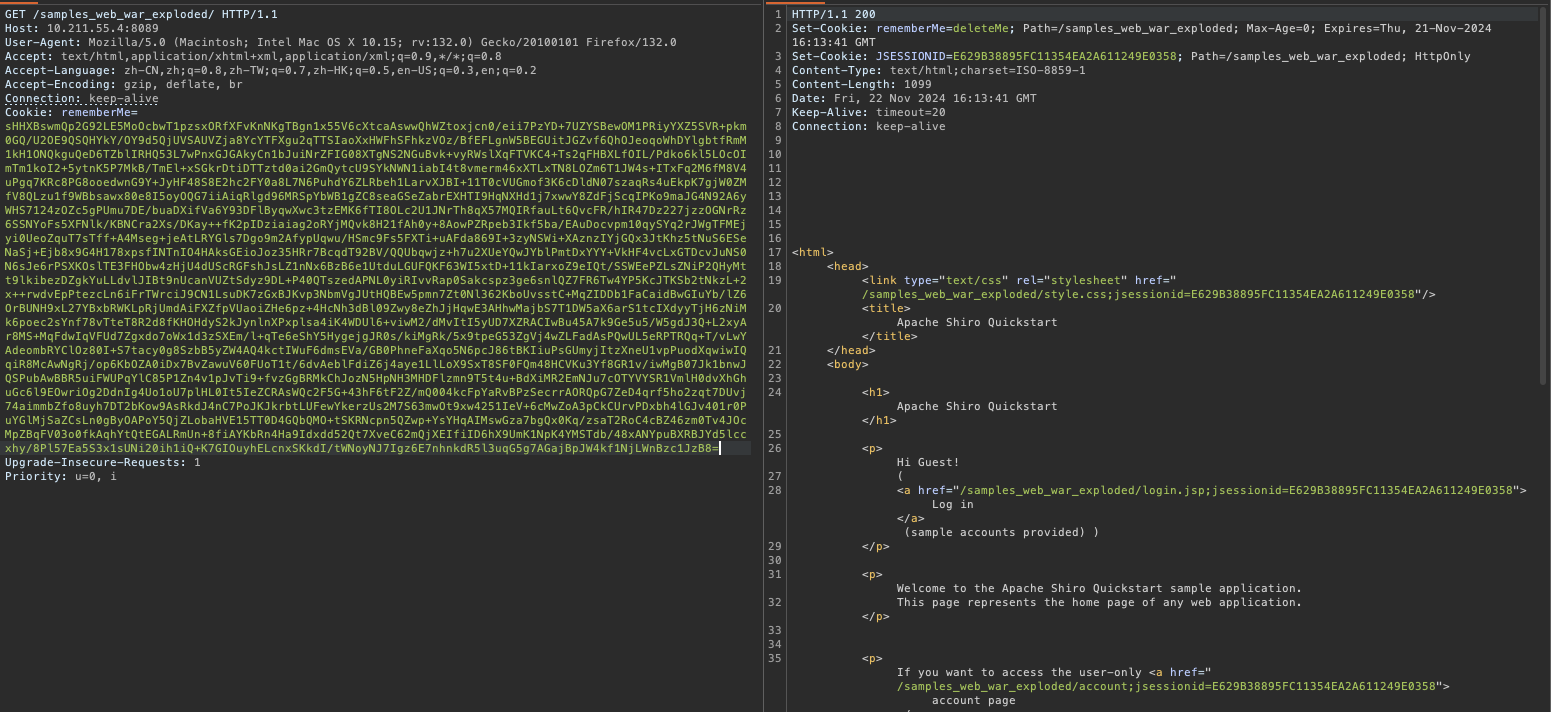Viewport: 1551px width, 712px height.
Task: Click Apache Shiro Quickstart inside the h1 tag
Action: point(977,406)
